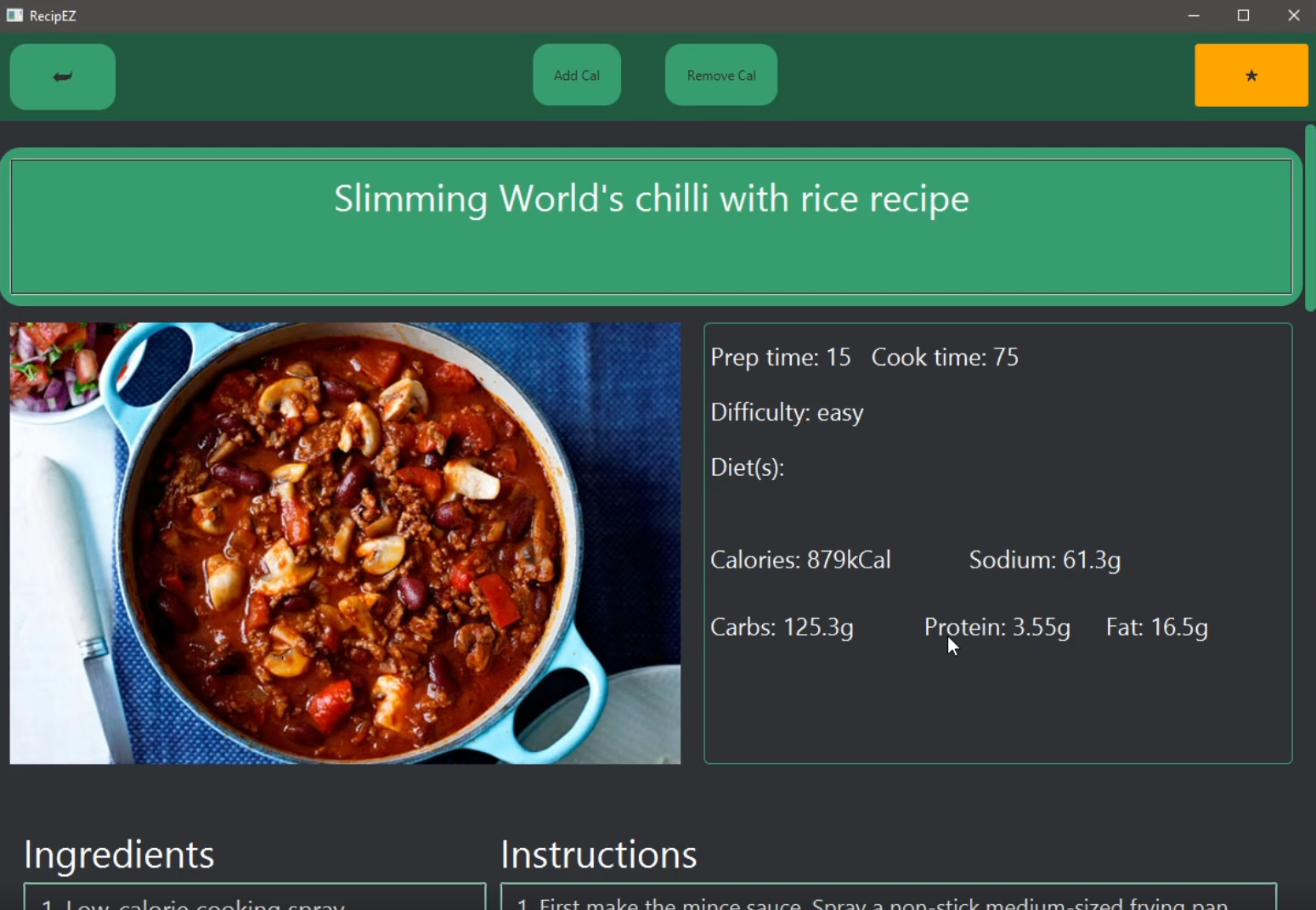Image resolution: width=1316 pixels, height=910 pixels.
Task: Click the 'Carbs: 125.3g' value
Action: [x=782, y=627]
